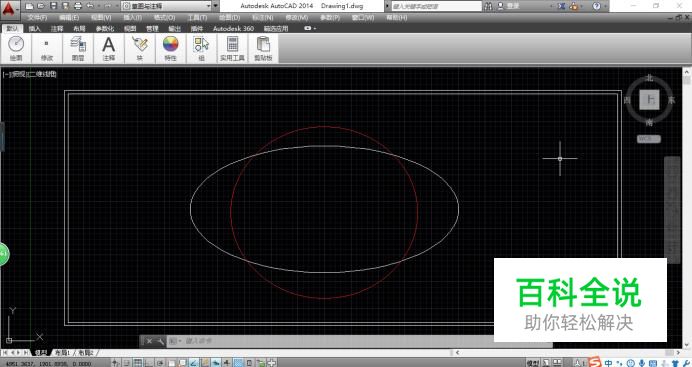
Task: Switch to the Autodesk 360 ribbon tab
Action: coord(233,28)
